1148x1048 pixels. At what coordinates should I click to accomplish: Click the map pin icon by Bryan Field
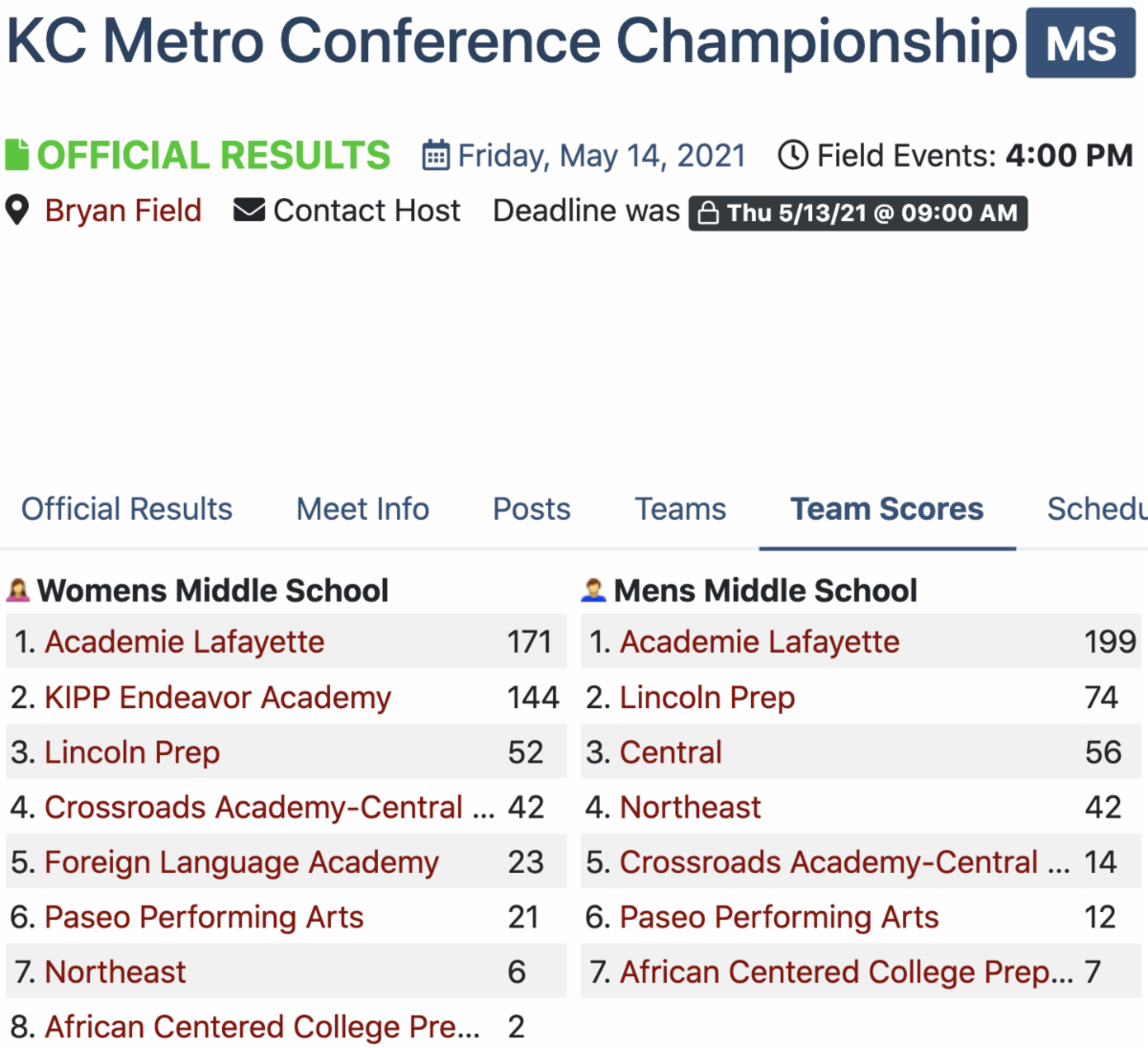(17, 211)
